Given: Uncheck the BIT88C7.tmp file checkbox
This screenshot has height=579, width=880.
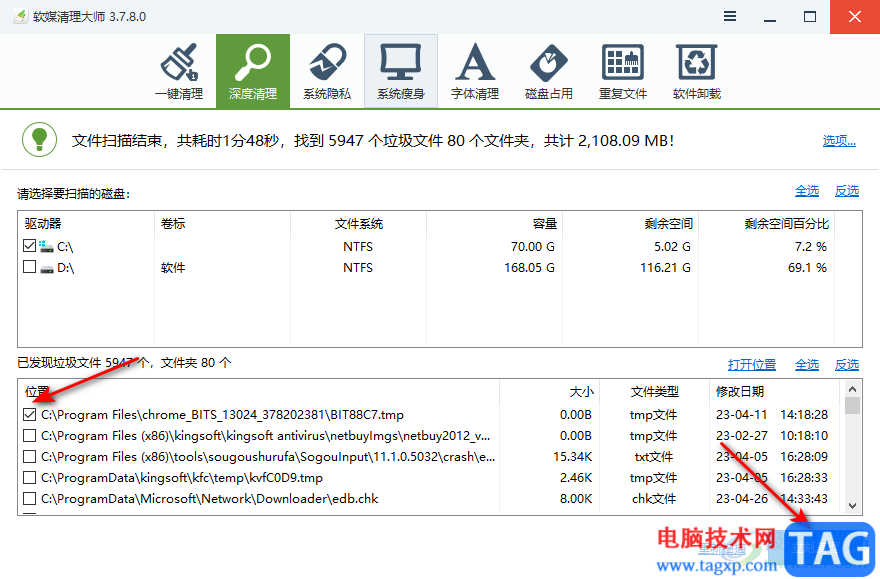Looking at the screenshot, I should (x=29, y=415).
